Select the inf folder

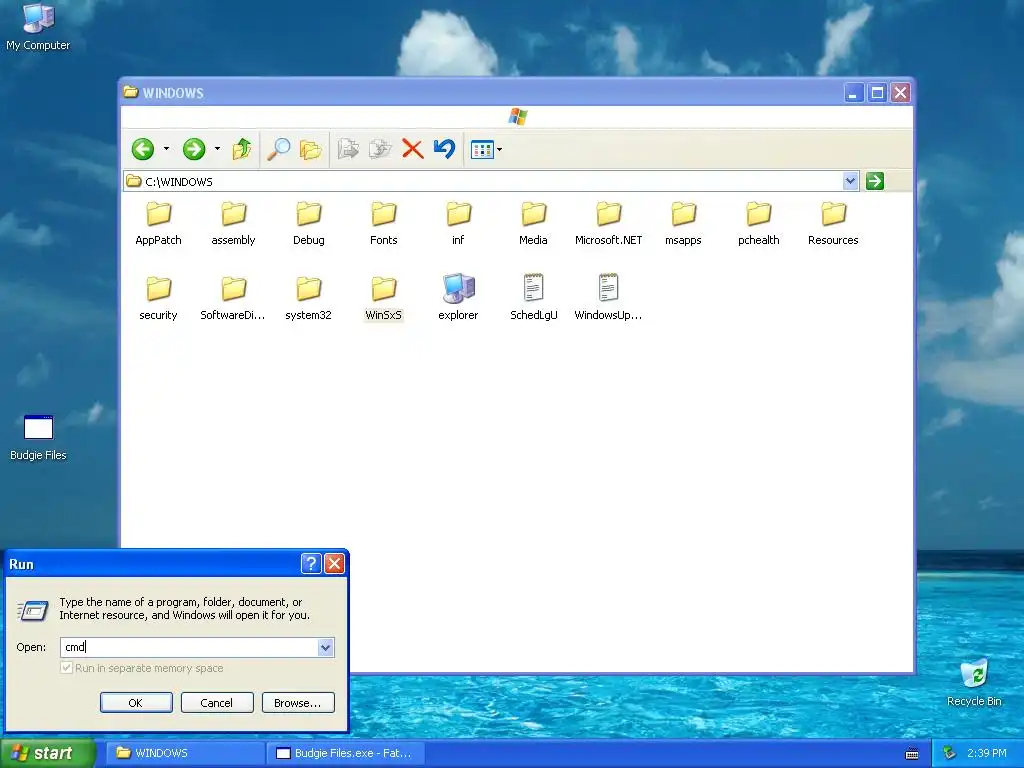click(x=458, y=224)
